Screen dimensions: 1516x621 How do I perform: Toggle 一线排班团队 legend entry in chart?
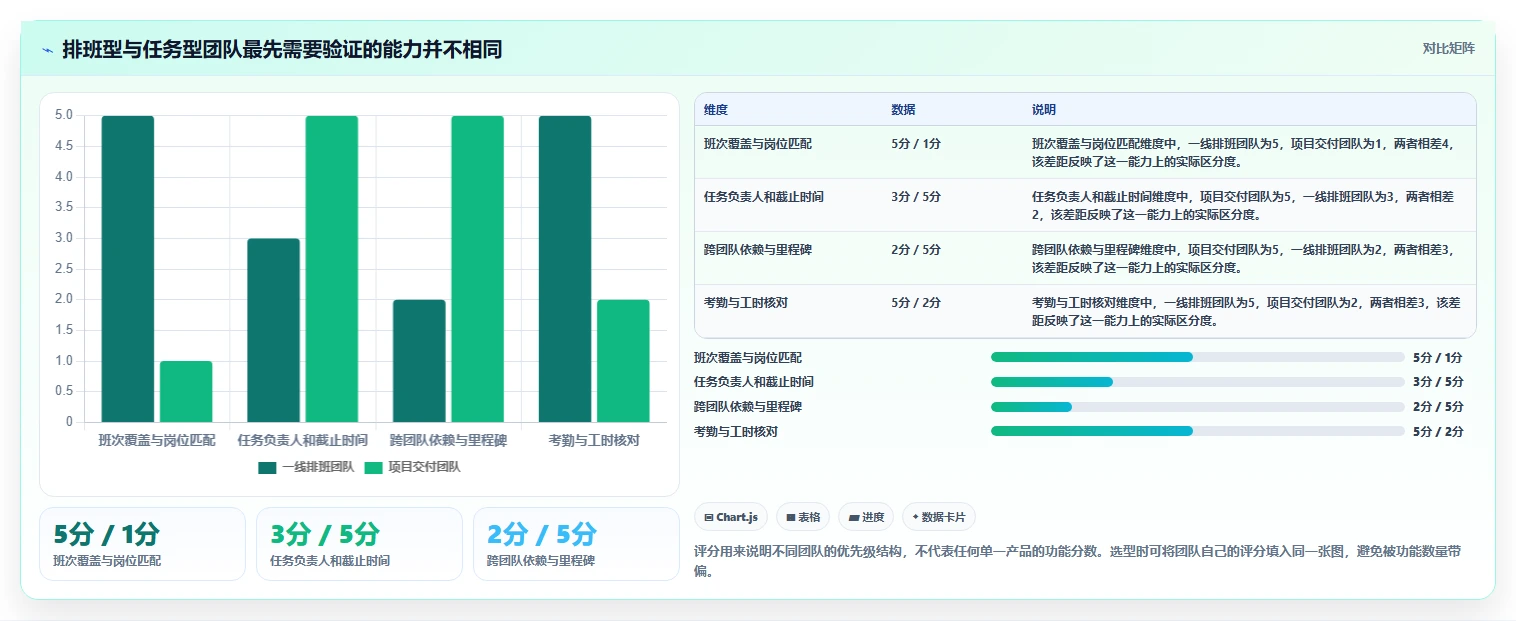point(306,467)
